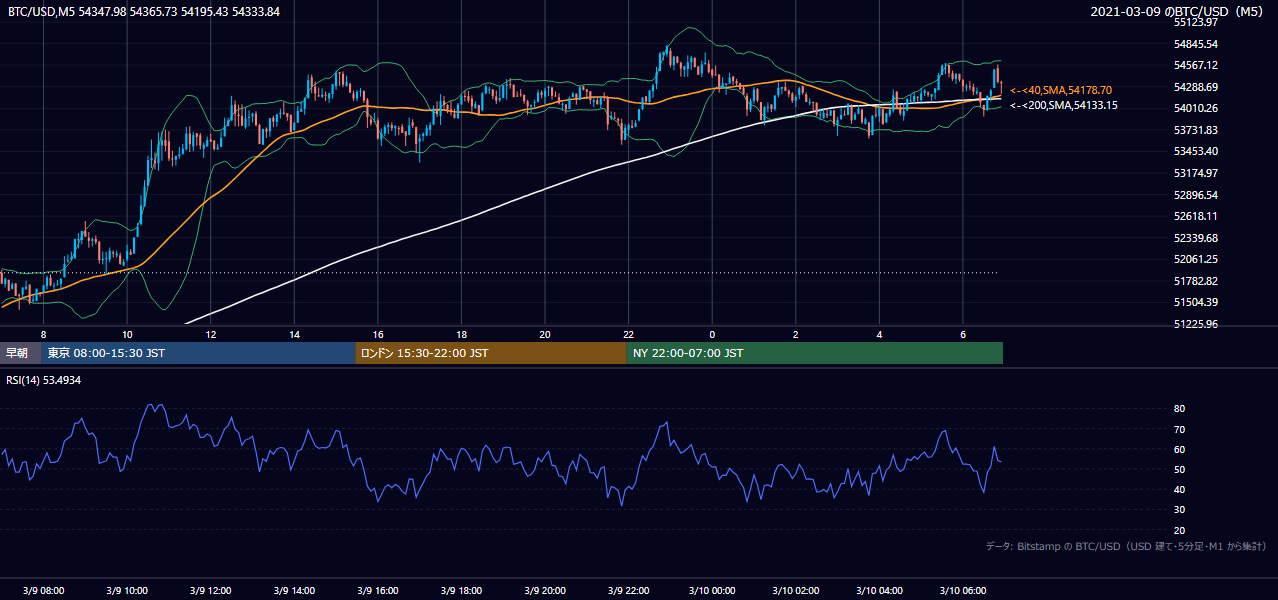Click price axis value 54010.26
Screen dimensions: 1278x600
point(1196,108)
